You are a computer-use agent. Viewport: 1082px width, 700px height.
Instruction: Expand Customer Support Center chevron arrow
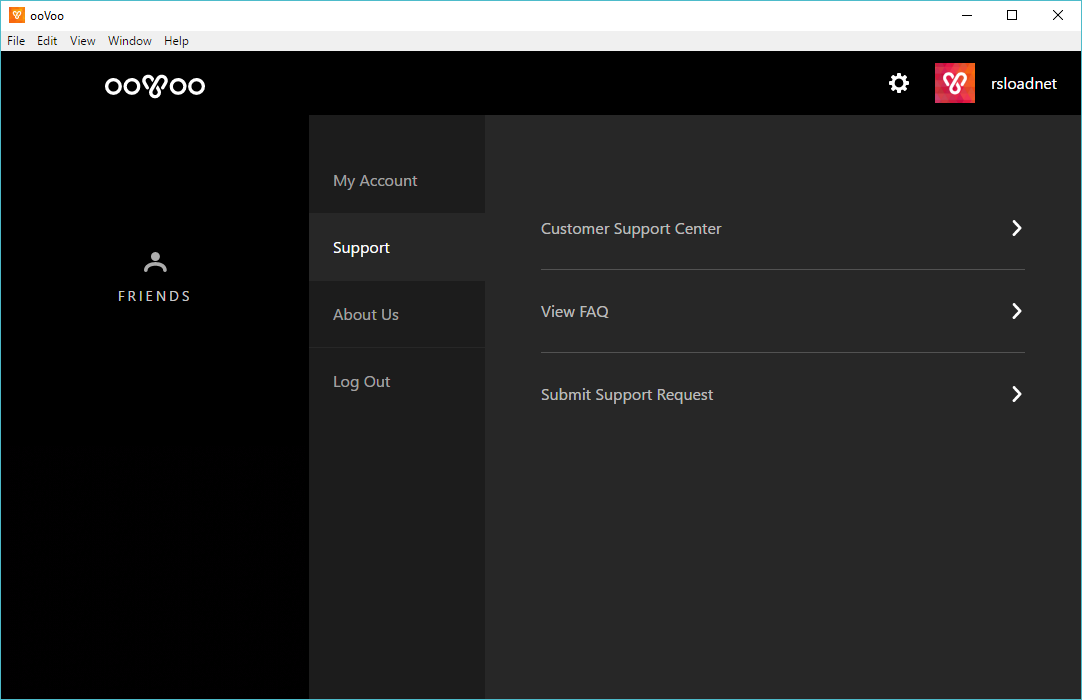(x=1016, y=228)
